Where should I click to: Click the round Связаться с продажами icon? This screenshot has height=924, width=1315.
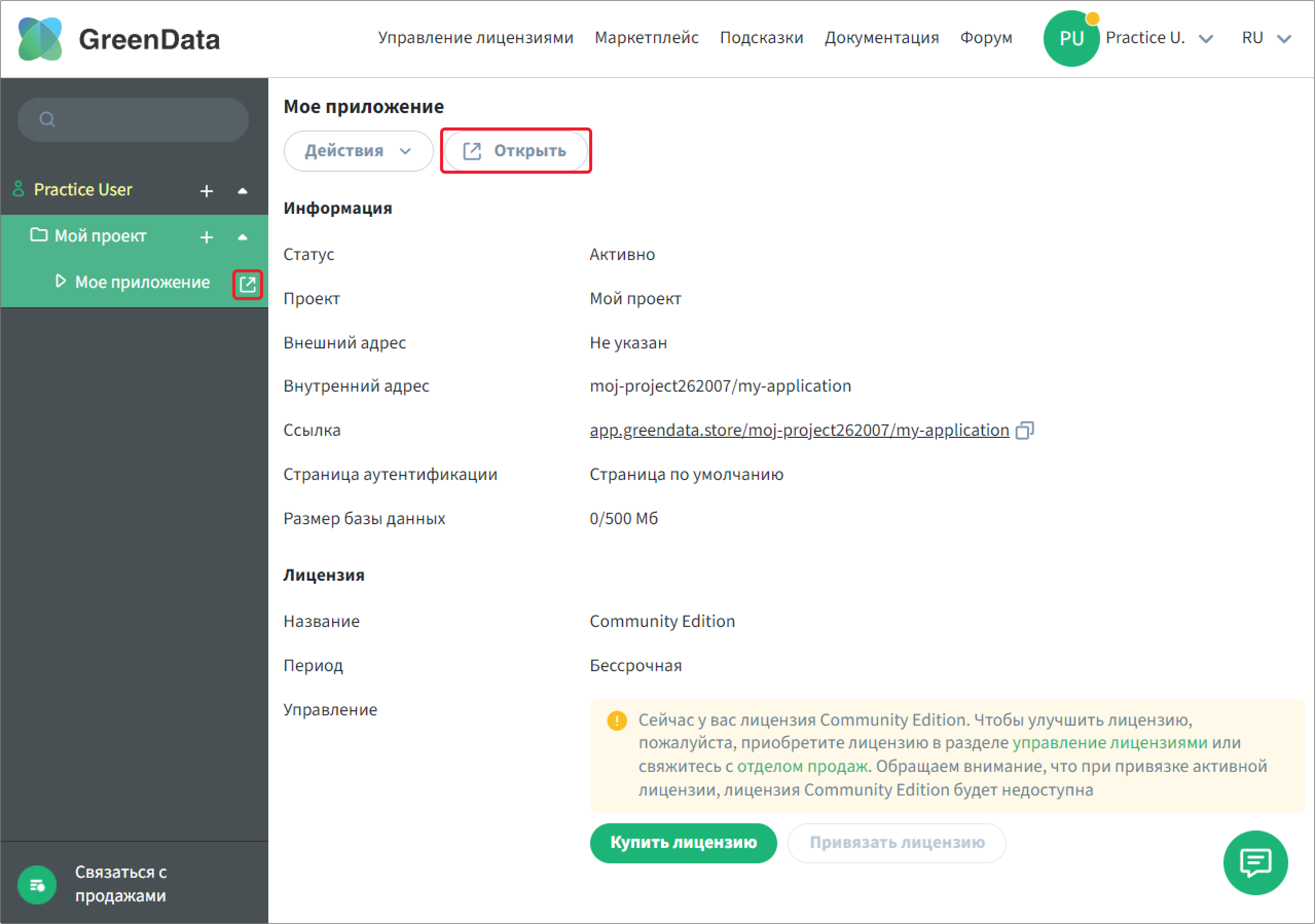(x=37, y=884)
